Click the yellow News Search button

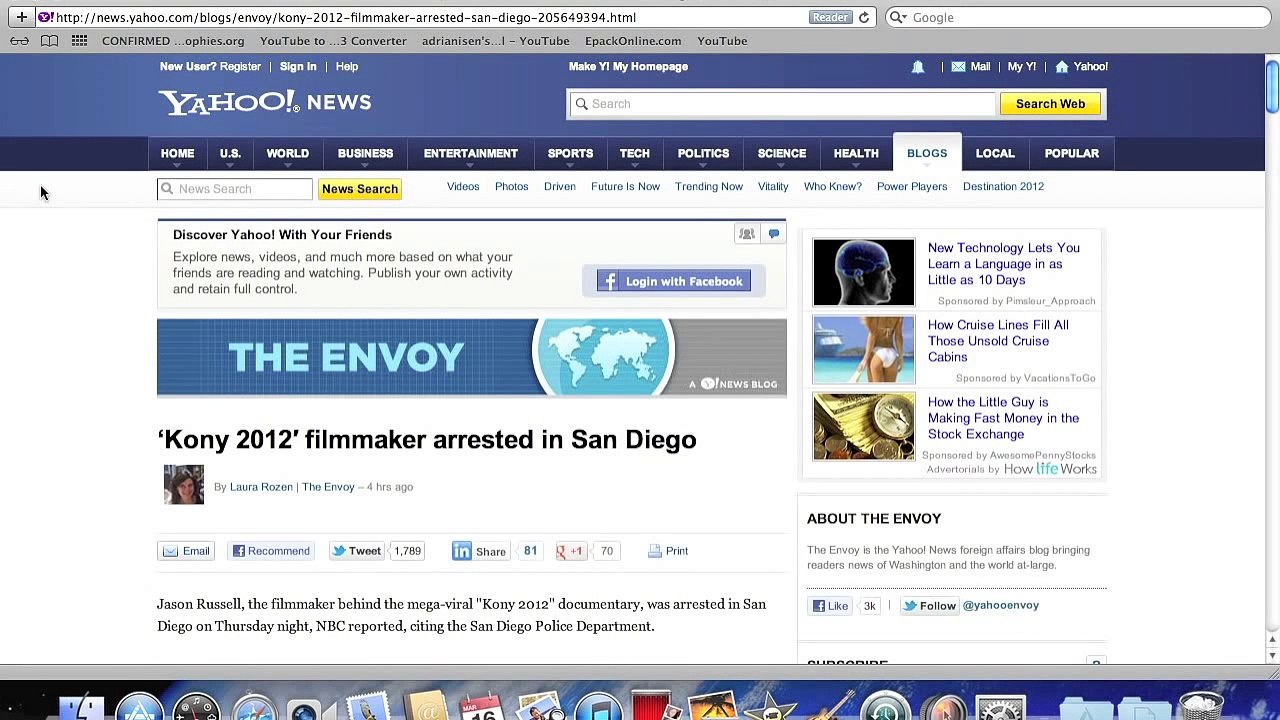(360, 189)
